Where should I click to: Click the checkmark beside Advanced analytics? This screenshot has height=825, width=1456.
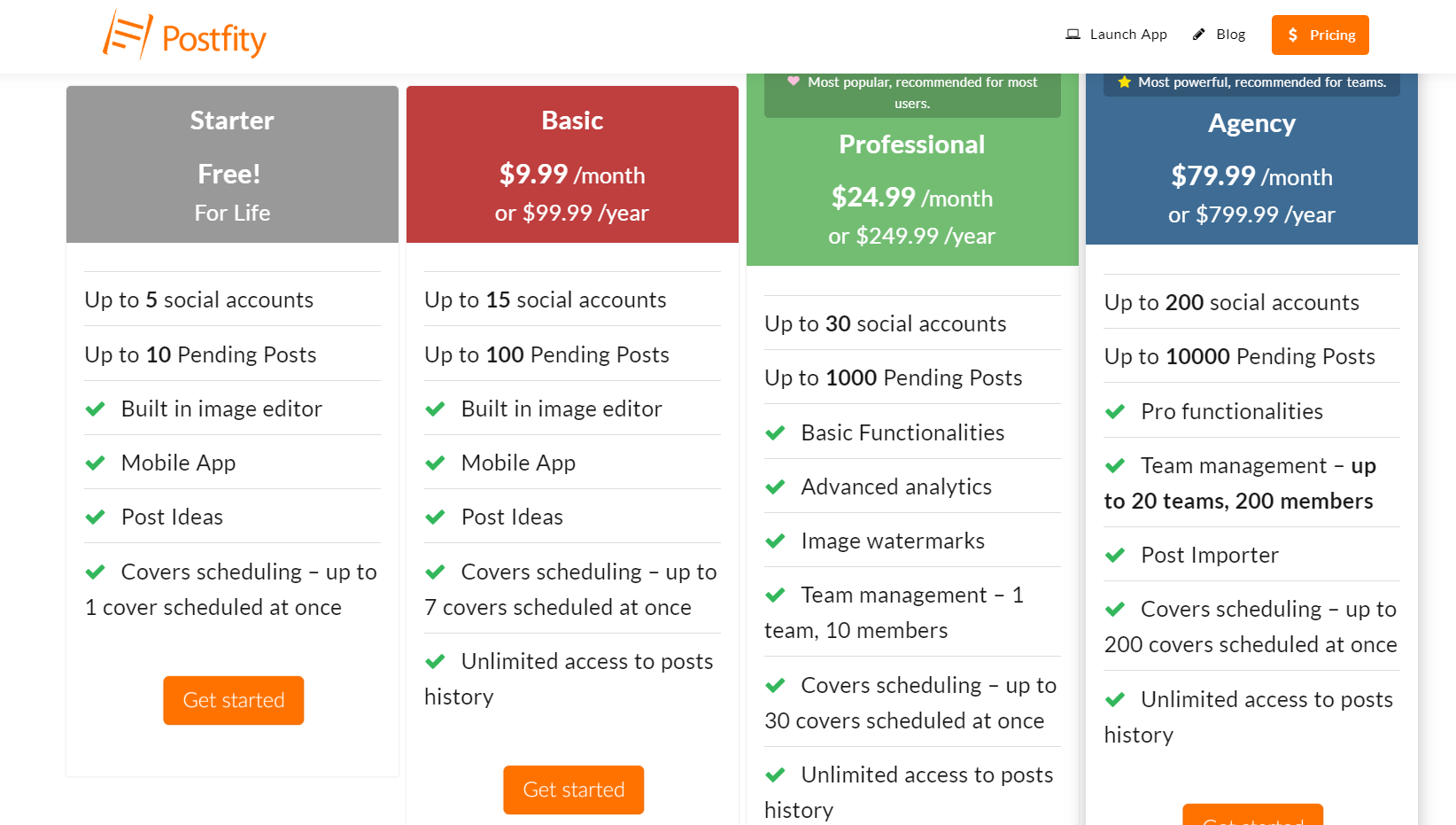coord(776,486)
